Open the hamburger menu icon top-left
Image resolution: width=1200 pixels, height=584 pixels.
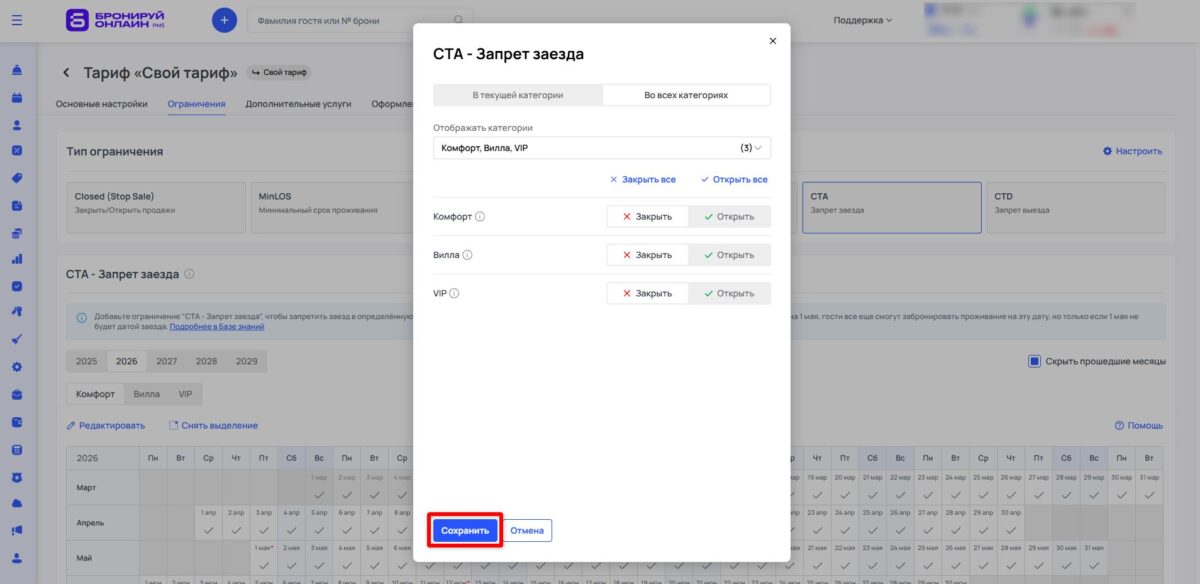16,20
